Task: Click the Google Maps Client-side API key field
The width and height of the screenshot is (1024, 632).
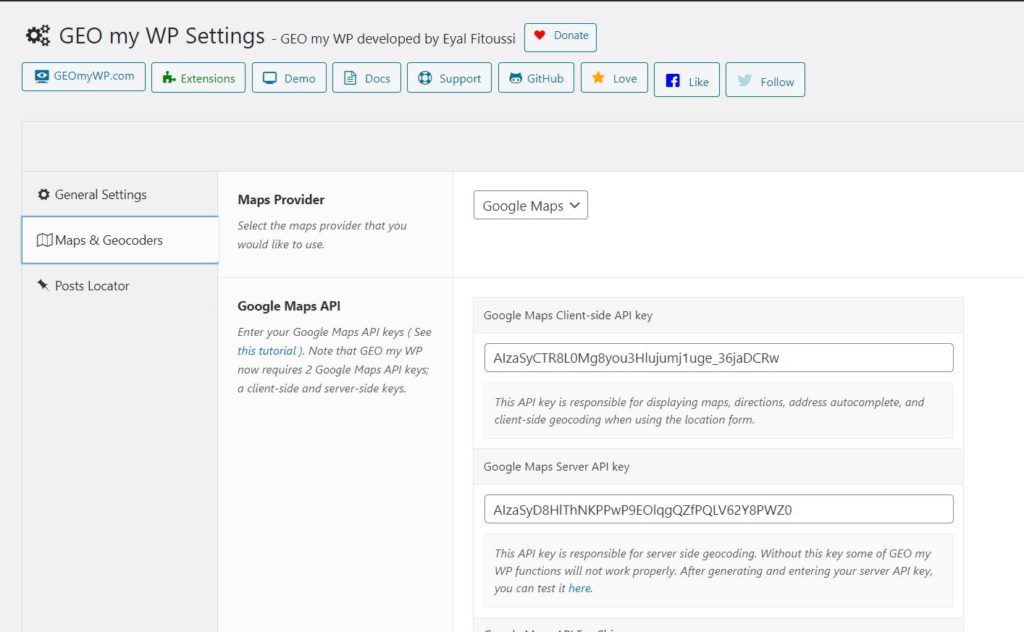Action: 718,358
